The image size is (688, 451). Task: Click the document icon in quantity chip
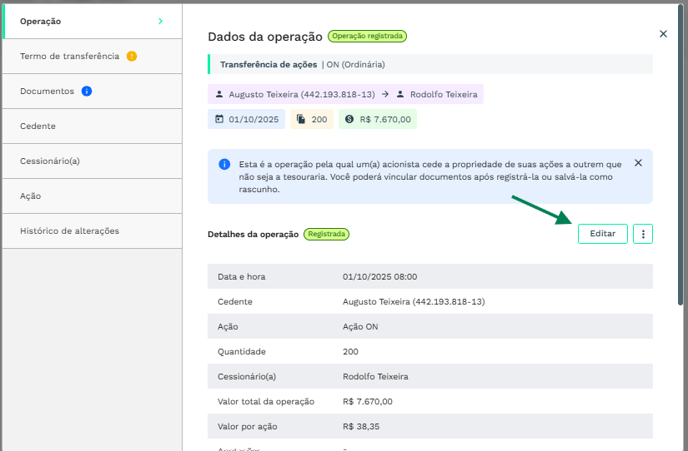coord(301,119)
